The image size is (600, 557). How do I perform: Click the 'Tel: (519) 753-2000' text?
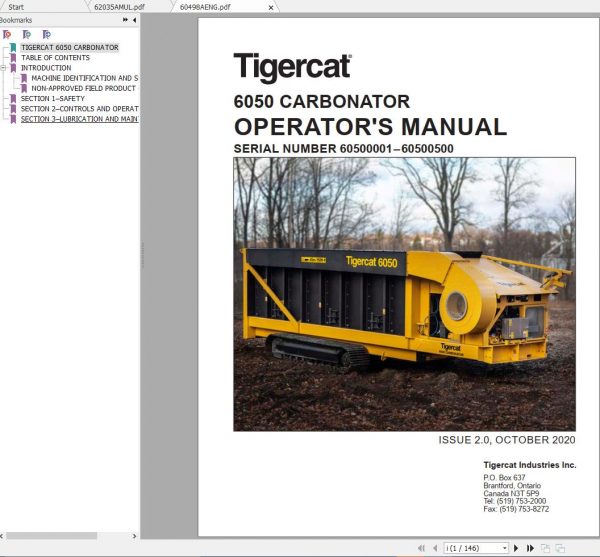515,501
